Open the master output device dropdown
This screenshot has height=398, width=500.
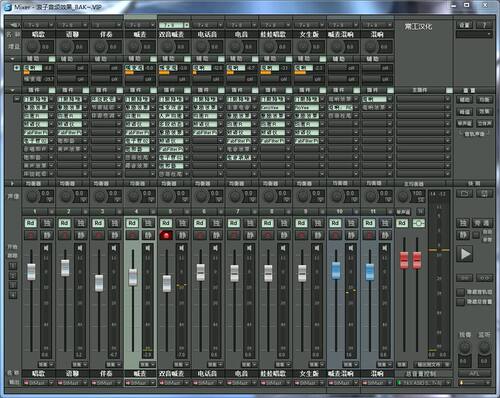(424, 383)
